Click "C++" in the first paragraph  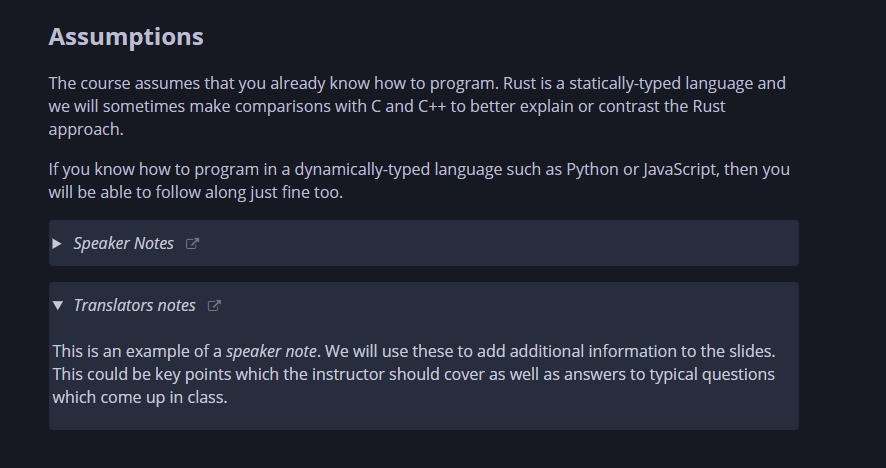pos(432,106)
